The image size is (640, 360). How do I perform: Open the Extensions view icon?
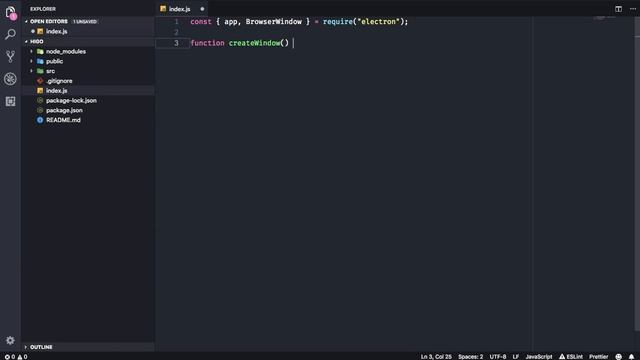11,101
